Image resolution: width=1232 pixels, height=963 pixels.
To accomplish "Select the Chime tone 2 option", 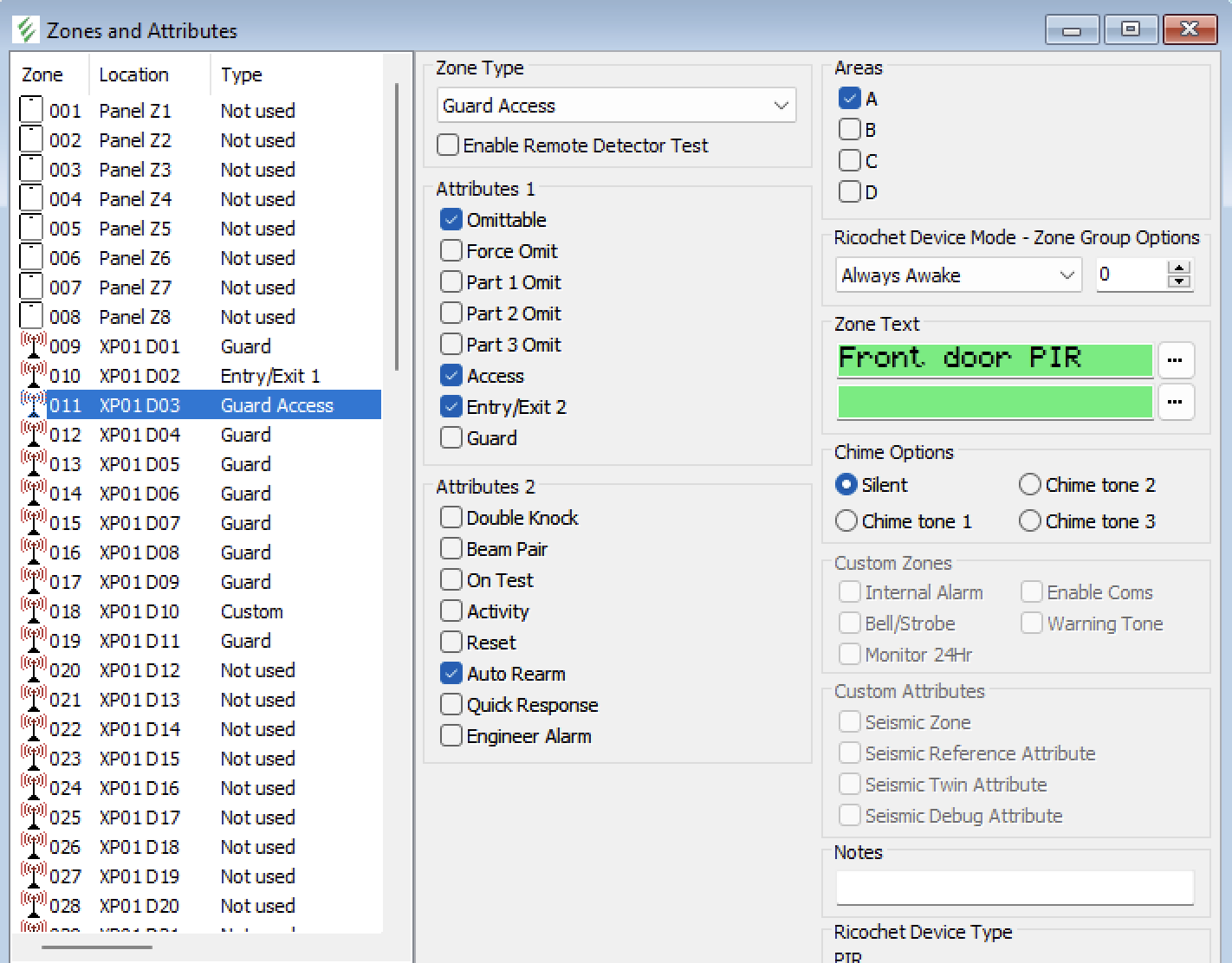I will tap(1030, 485).
